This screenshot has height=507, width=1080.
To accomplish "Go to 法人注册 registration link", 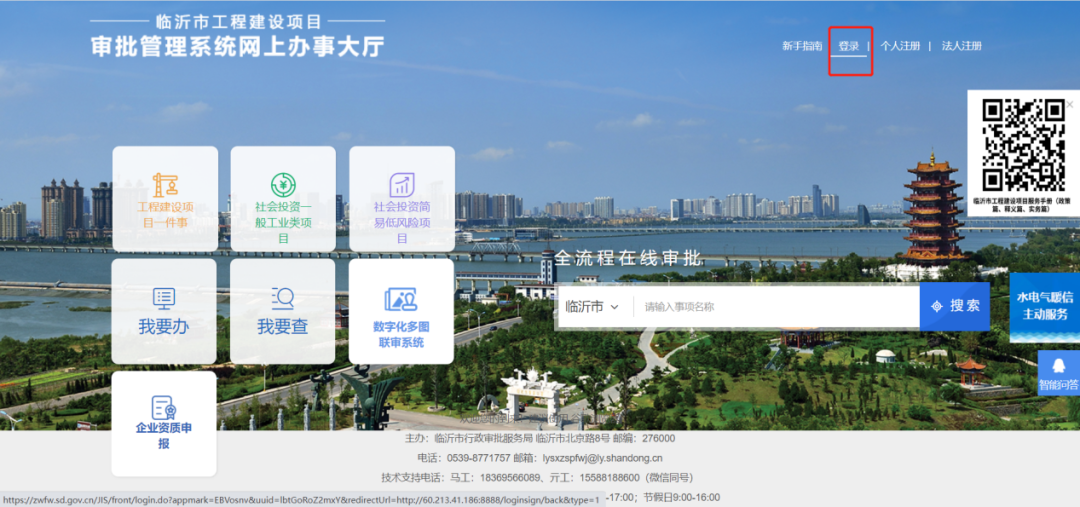I will coord(962,46).
